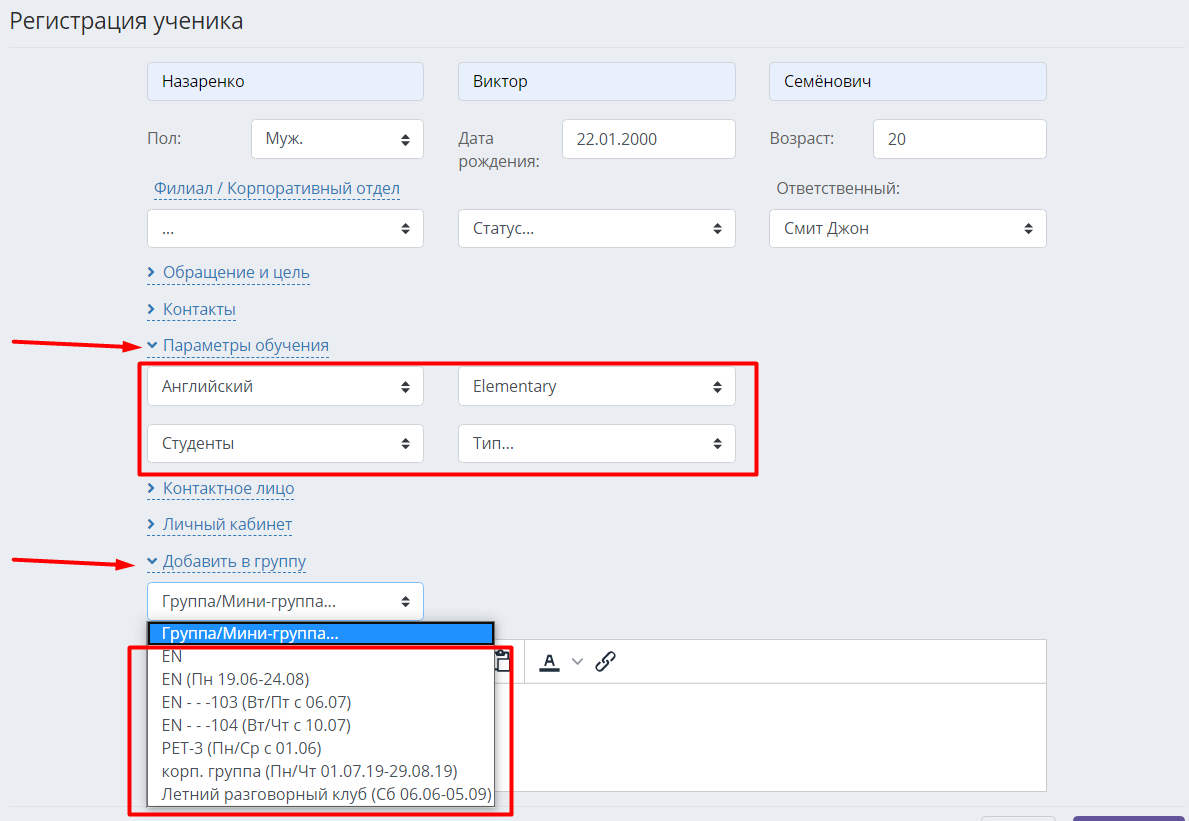Expand the Обращение и цель section
1189x821 pixels.
(x=228, y=272)
